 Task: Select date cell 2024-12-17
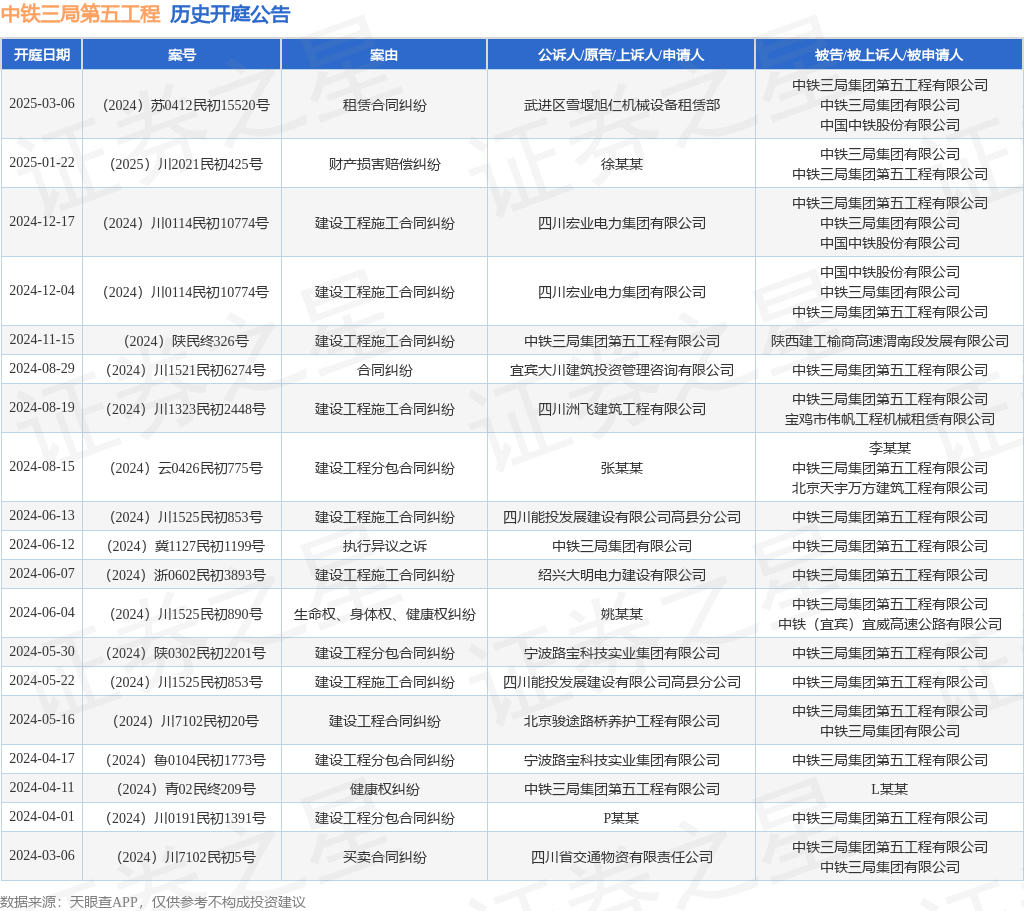click(42, 221)
